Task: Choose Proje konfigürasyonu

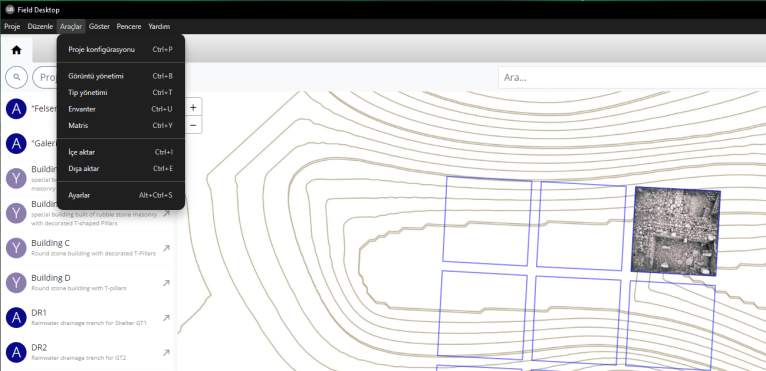Action: point(121,49)
